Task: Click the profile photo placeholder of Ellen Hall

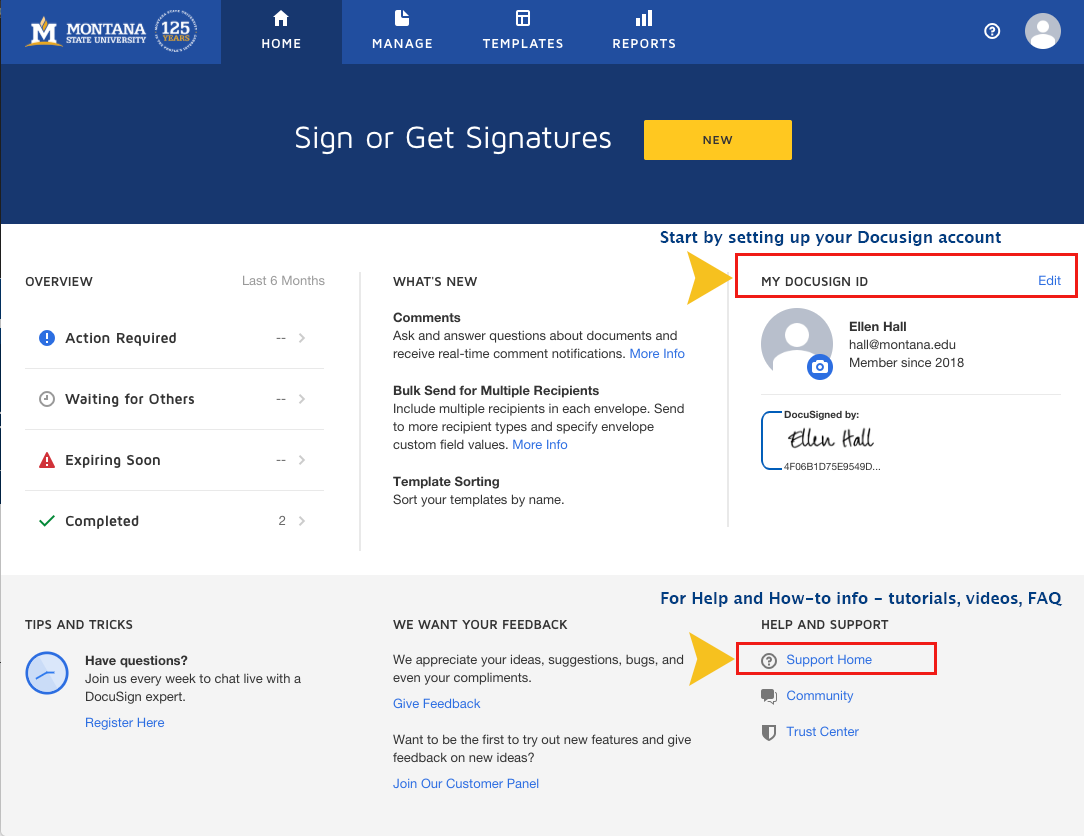Action: [796, 342]
